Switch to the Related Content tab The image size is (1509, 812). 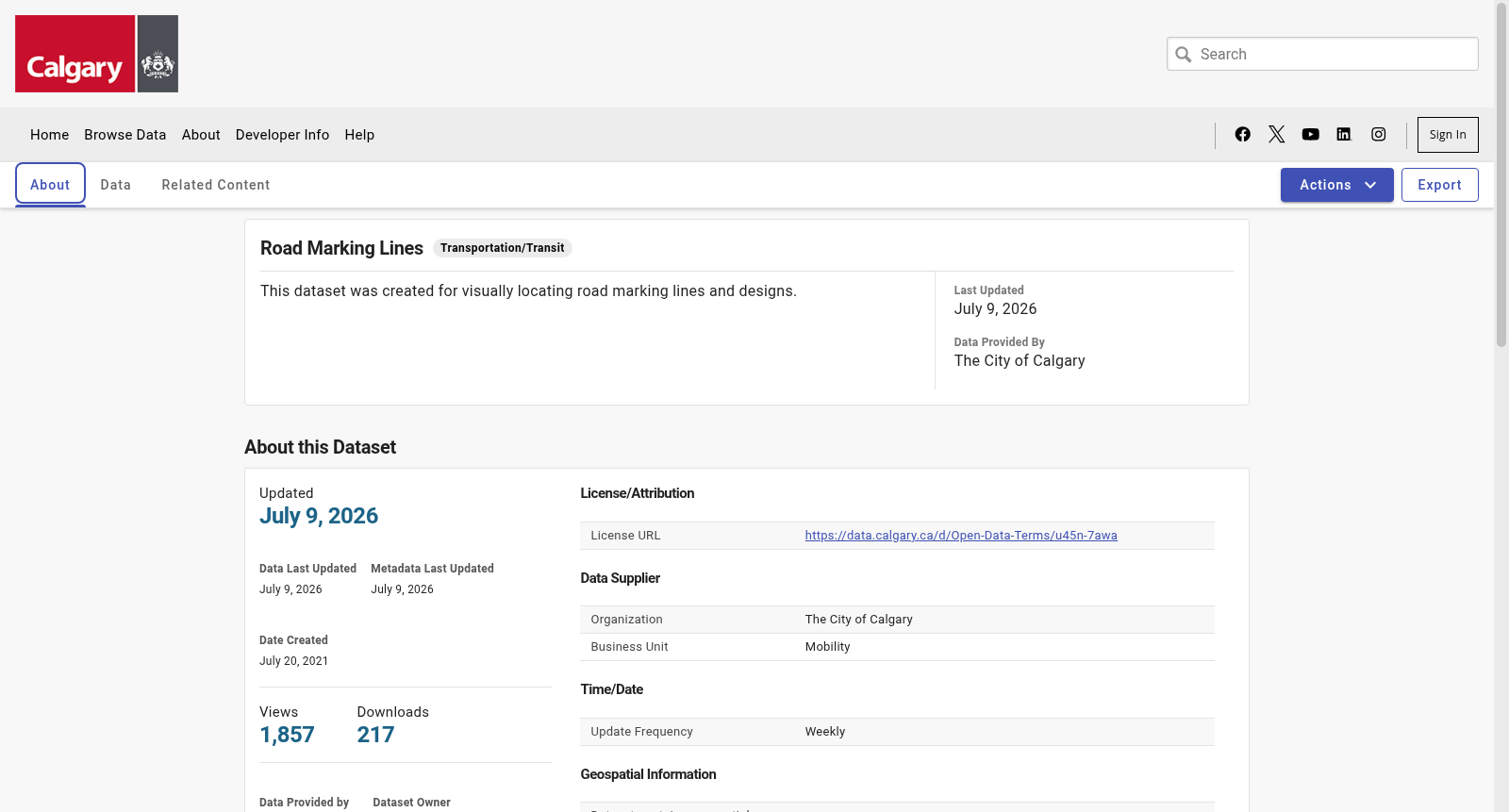[x=216, y=185]
